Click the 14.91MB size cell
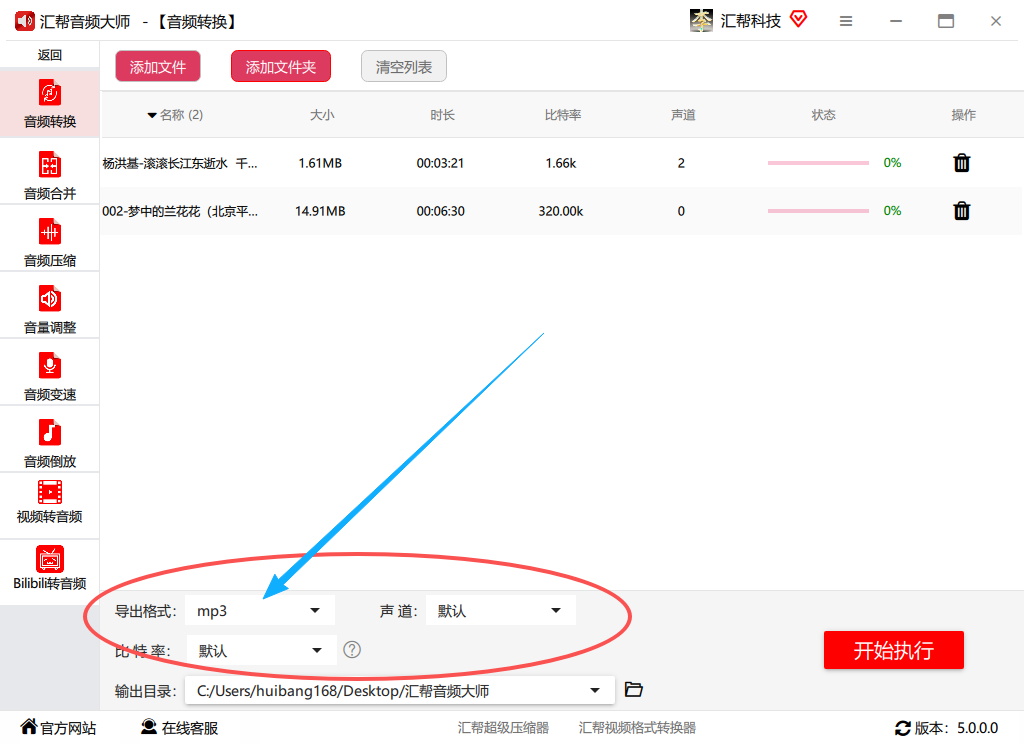This screenshot has height=744, width=1024. pyautogui.click(x=320, y=212)
